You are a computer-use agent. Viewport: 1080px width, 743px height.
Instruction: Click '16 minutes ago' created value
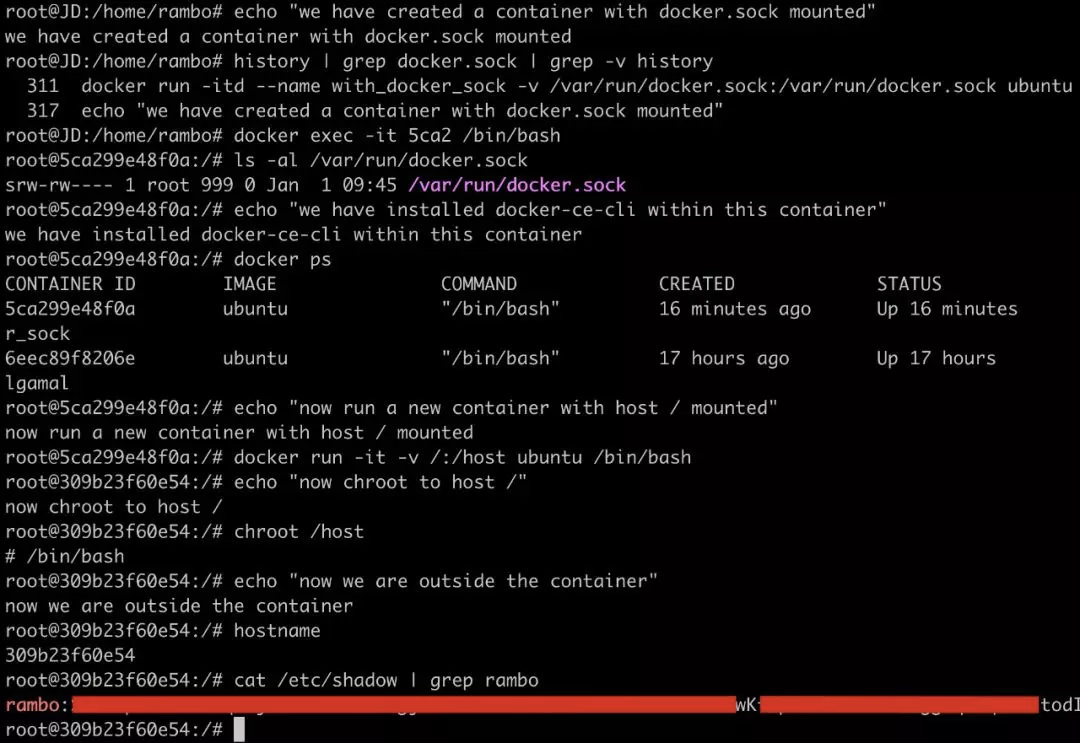tap(734, 308)
